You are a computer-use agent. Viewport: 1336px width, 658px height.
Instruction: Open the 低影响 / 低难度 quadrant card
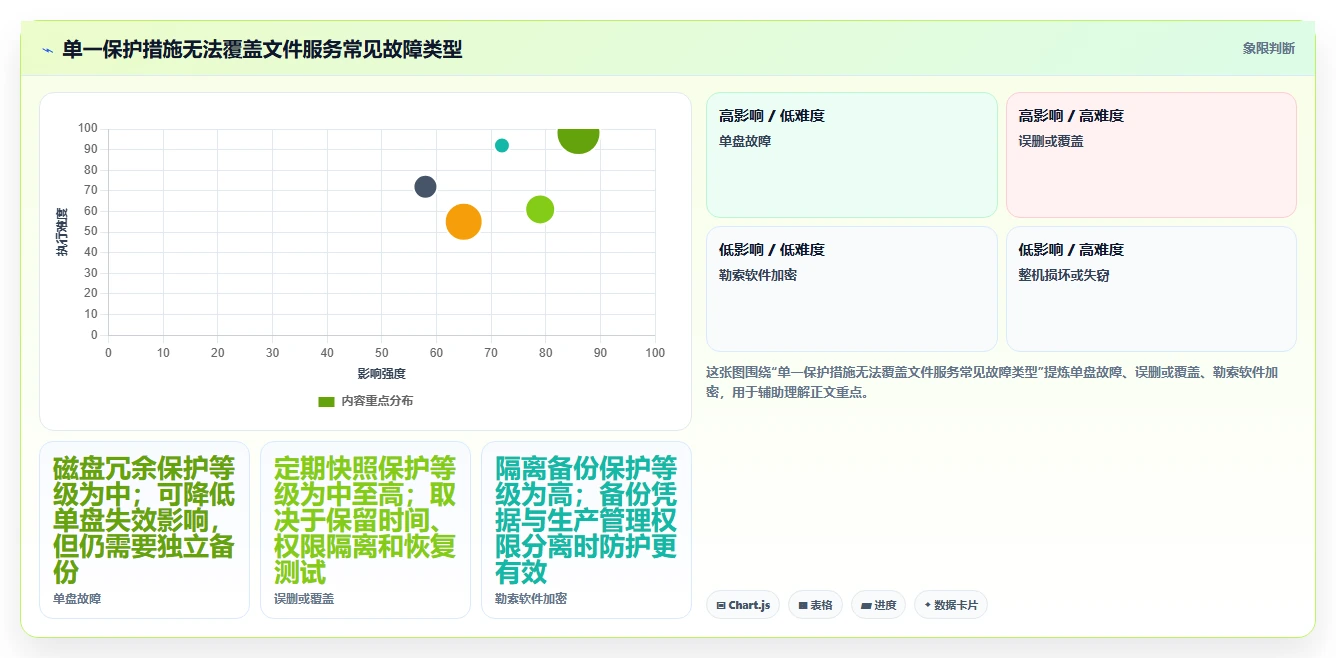(852, 289)
